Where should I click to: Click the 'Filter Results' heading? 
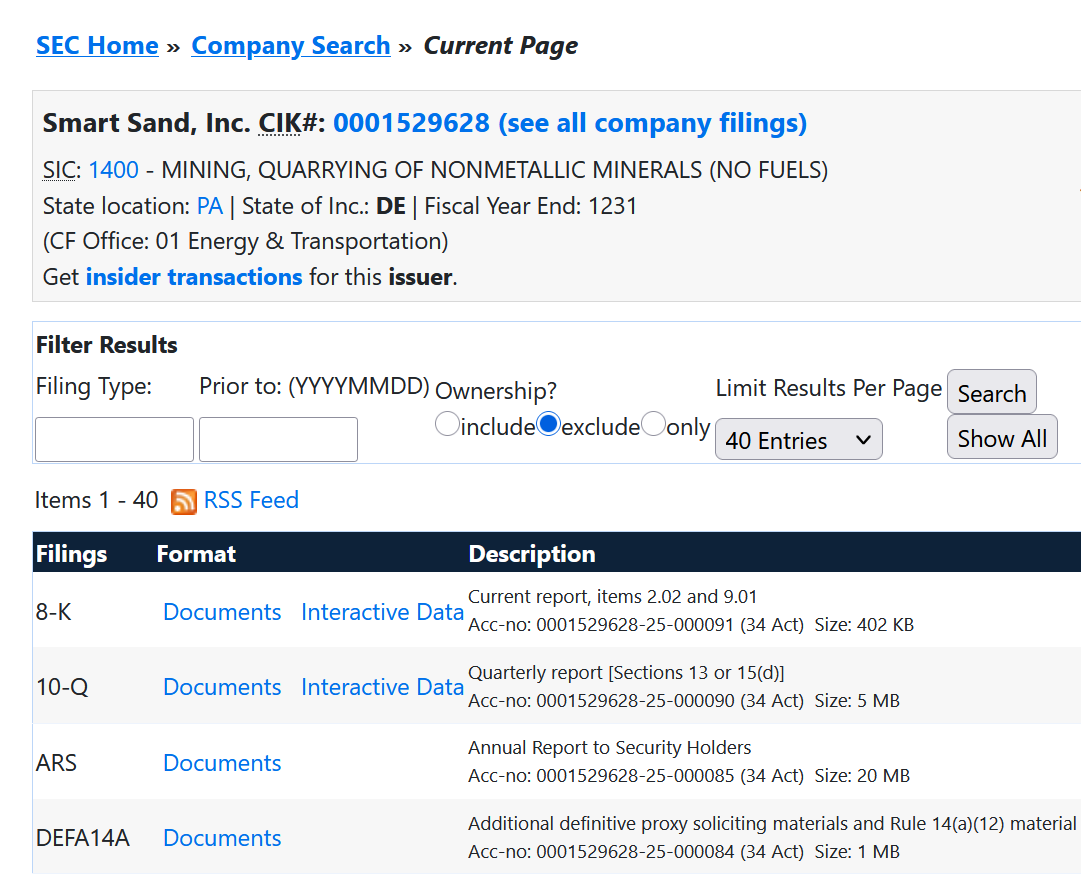[107, 345]
